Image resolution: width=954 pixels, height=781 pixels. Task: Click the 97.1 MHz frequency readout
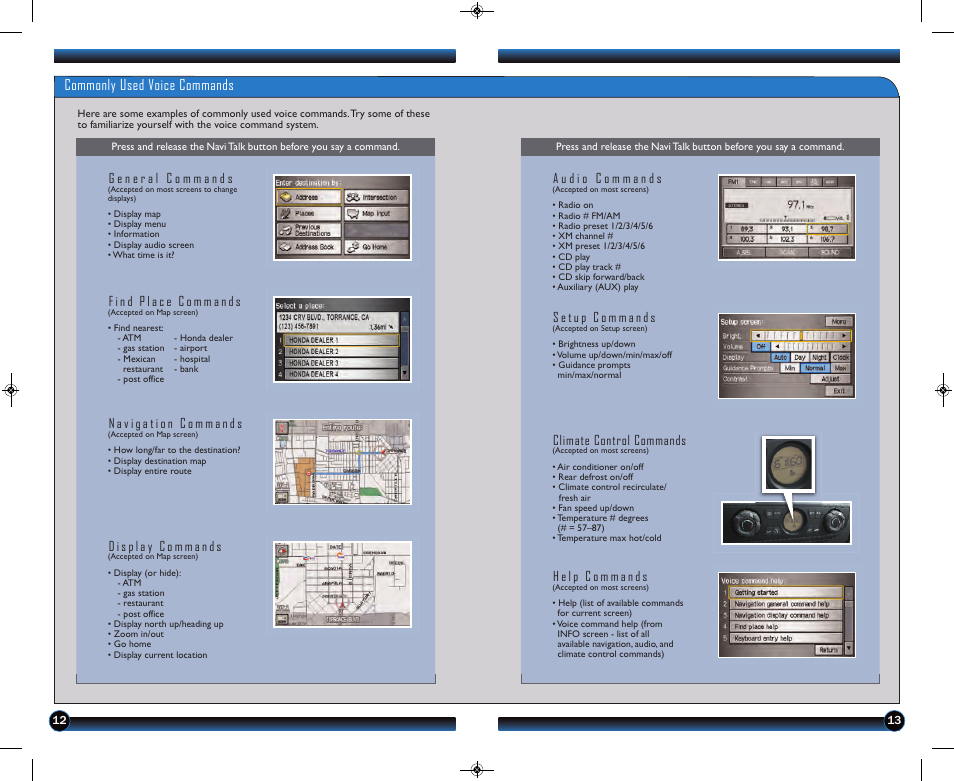pos(800,205)
